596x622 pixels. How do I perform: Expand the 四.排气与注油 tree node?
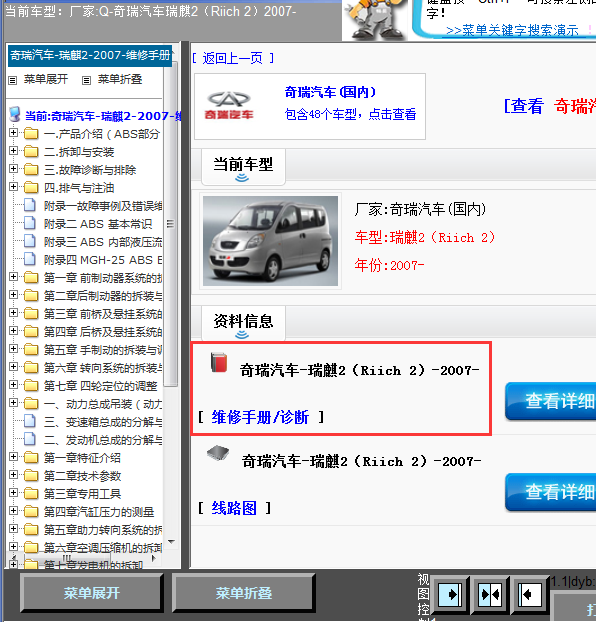13,186
